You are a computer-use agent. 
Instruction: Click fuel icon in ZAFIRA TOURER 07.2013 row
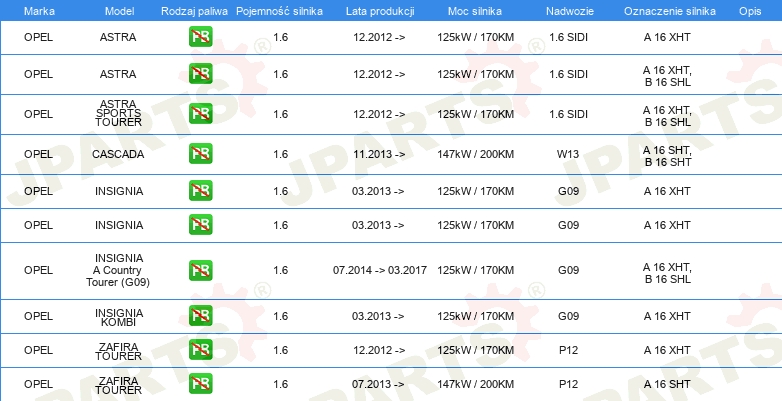(200, 384)
